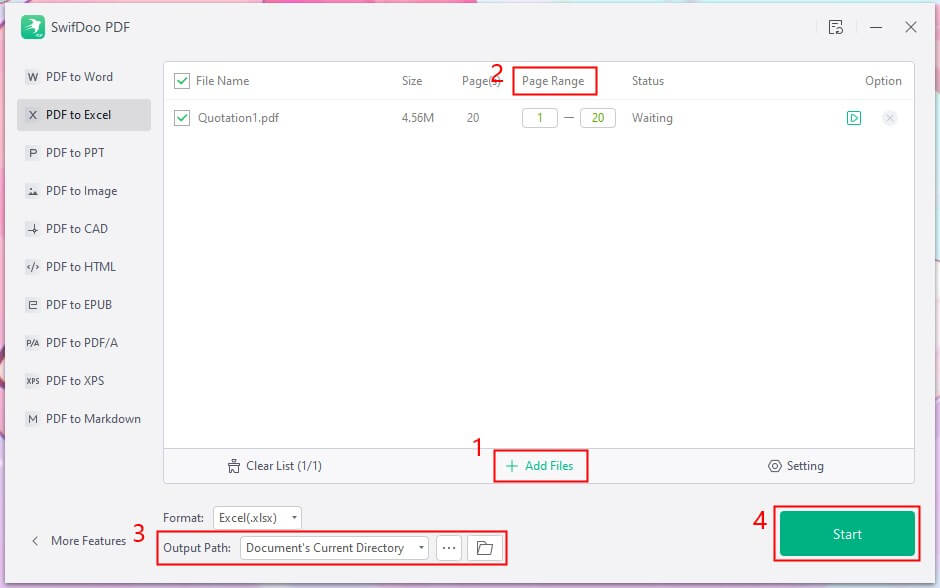Click the Size column header
This screenshot has width=940, height=588.
pos(412,81)
